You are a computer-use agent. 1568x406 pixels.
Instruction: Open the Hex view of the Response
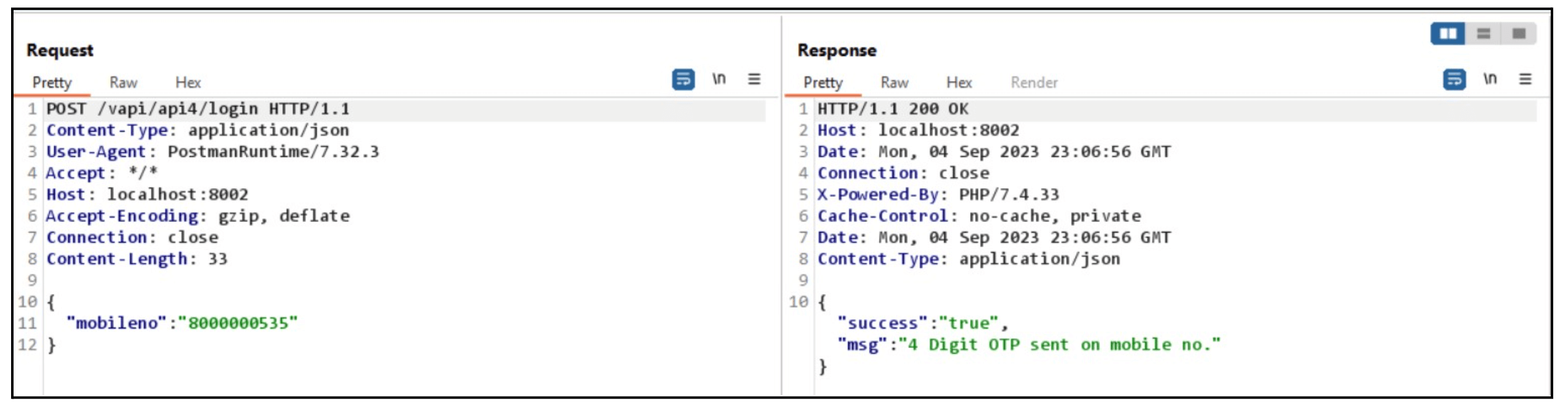click(958, 82)
